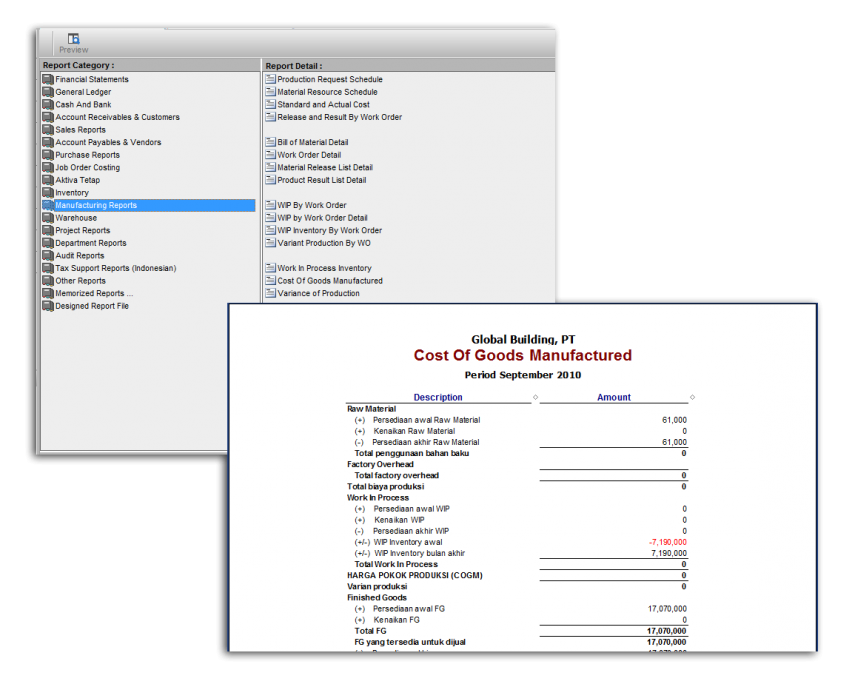Select Material Release List Detail report

coord(325,168)
